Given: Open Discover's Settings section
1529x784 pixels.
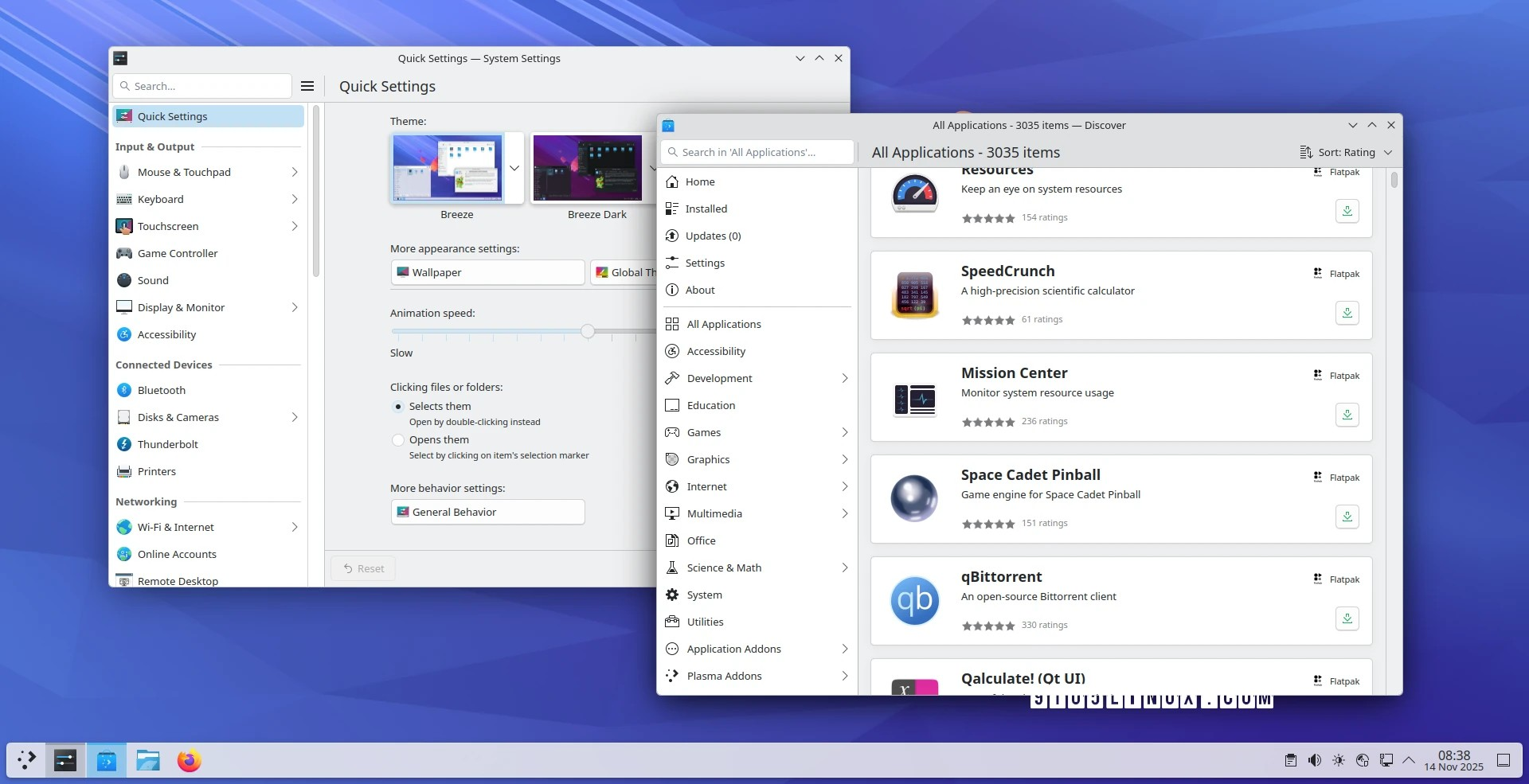Looking at the screenshot, I should pos(704,263).
